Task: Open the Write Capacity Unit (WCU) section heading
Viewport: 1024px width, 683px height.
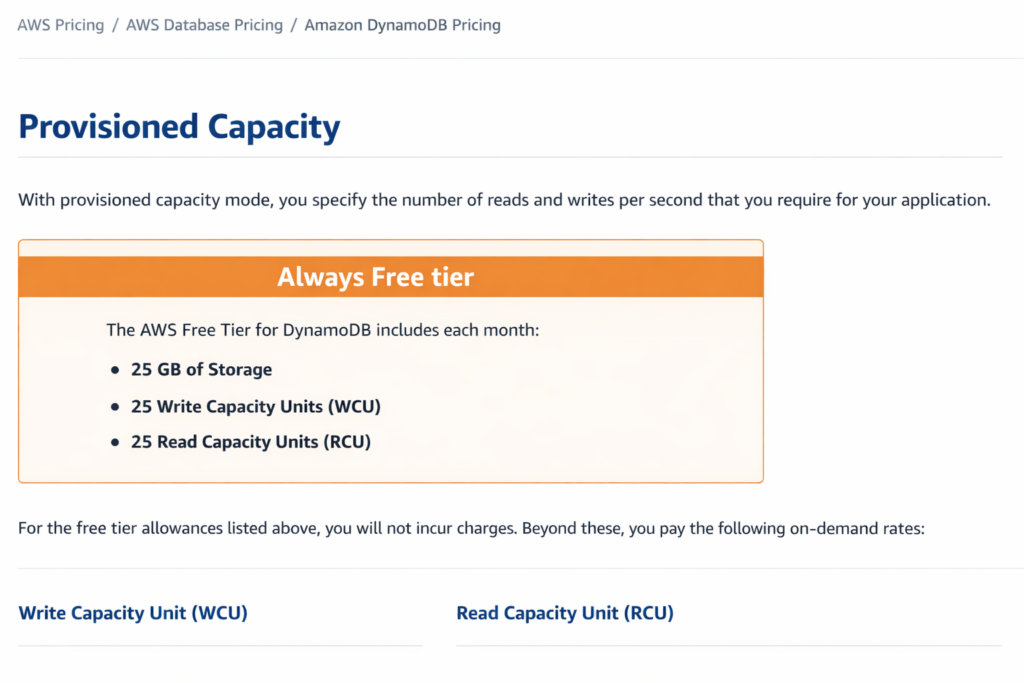Action: pos(132,613)
